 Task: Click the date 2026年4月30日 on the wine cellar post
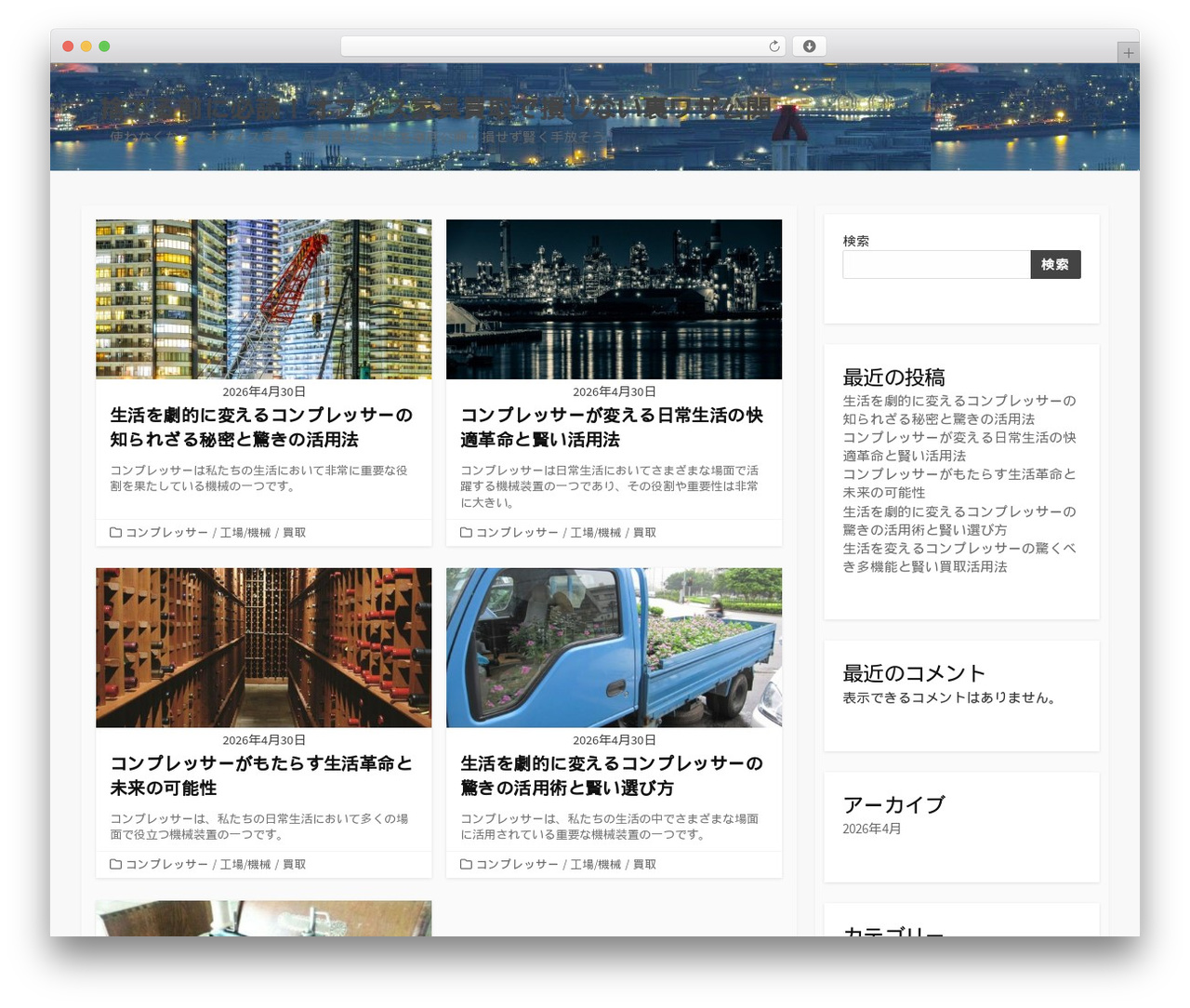[264, 740]
